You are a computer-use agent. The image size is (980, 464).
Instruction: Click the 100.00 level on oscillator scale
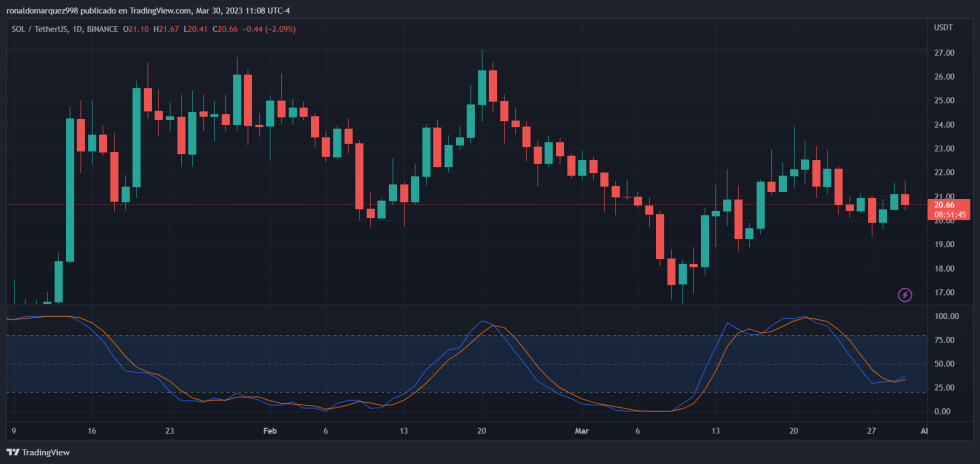coord(946,316)
